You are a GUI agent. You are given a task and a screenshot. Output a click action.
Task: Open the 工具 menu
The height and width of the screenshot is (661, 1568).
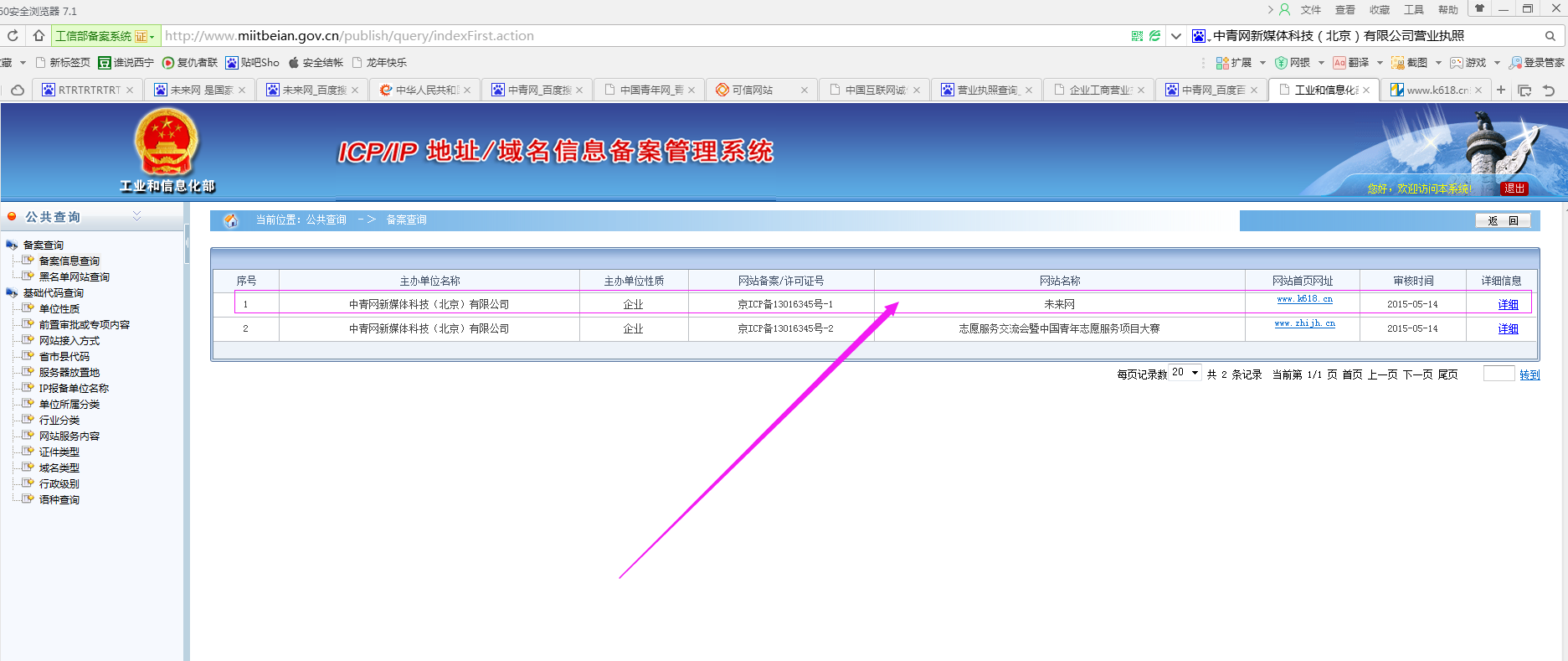(1413, 9)
